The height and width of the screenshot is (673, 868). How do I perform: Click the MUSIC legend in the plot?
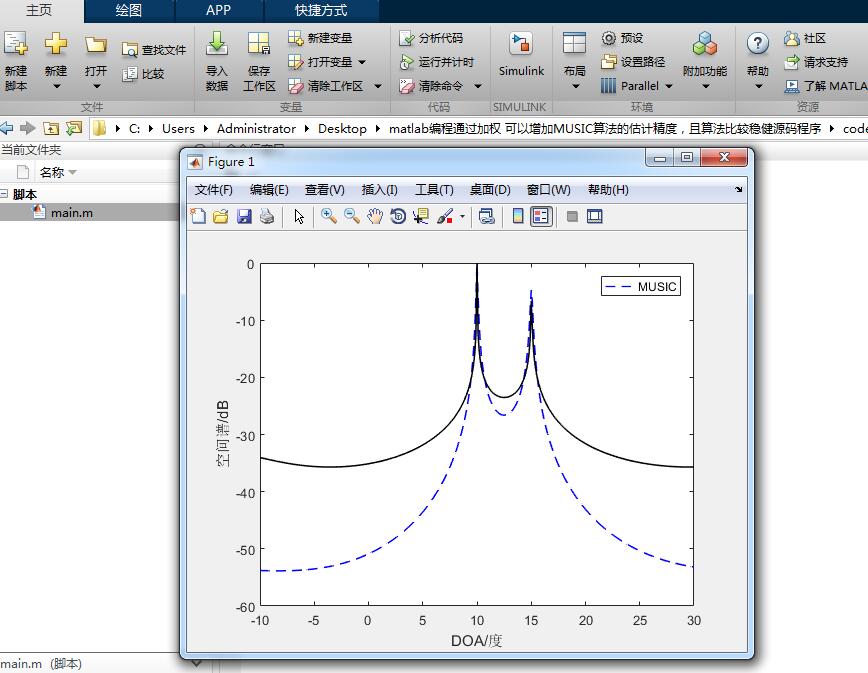click(641, 287)
